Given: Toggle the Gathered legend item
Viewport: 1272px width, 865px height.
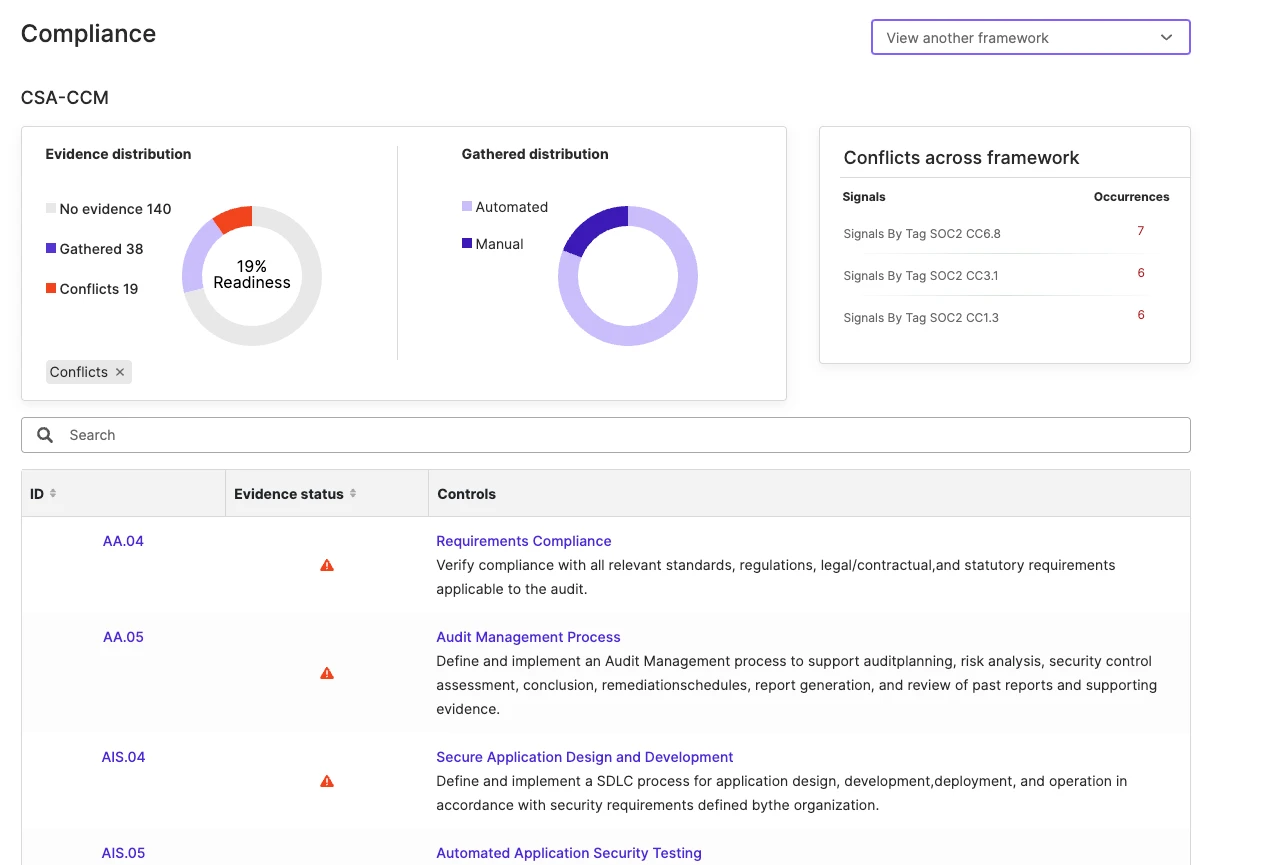Looking at the screenshot, I should tap(95, 249).
